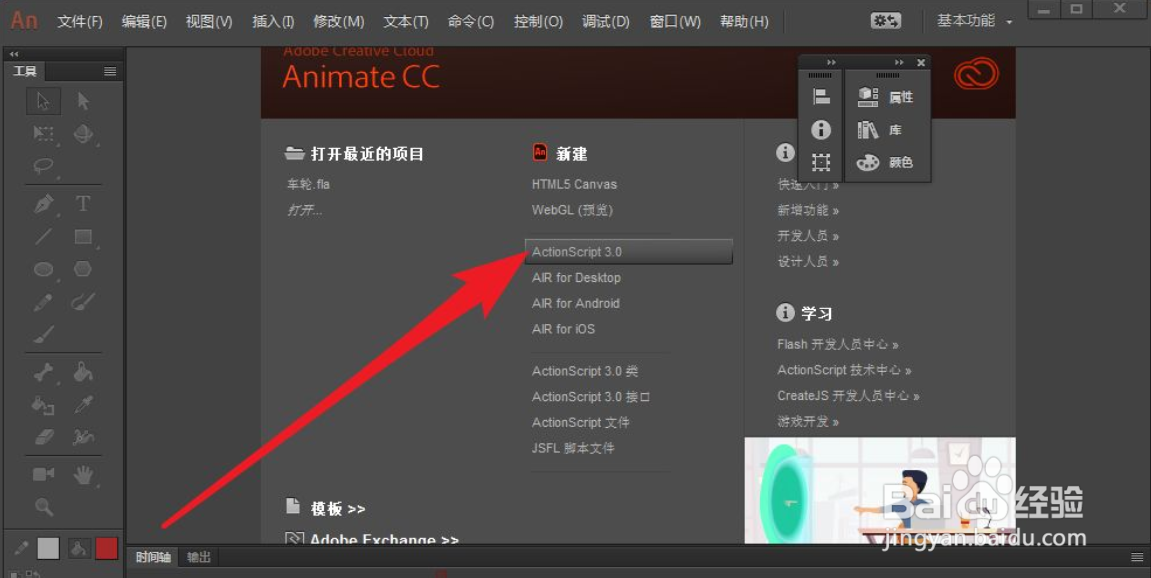Open the 新增功能 » link
This screenshot has height=578, width=1151.
(807, 210)
